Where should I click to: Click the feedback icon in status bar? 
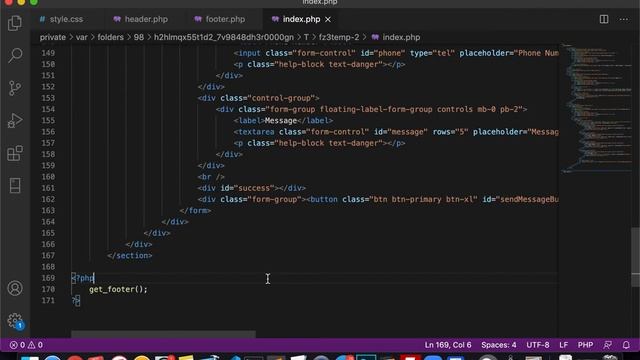pyautogui.click(x=607, y=345)
